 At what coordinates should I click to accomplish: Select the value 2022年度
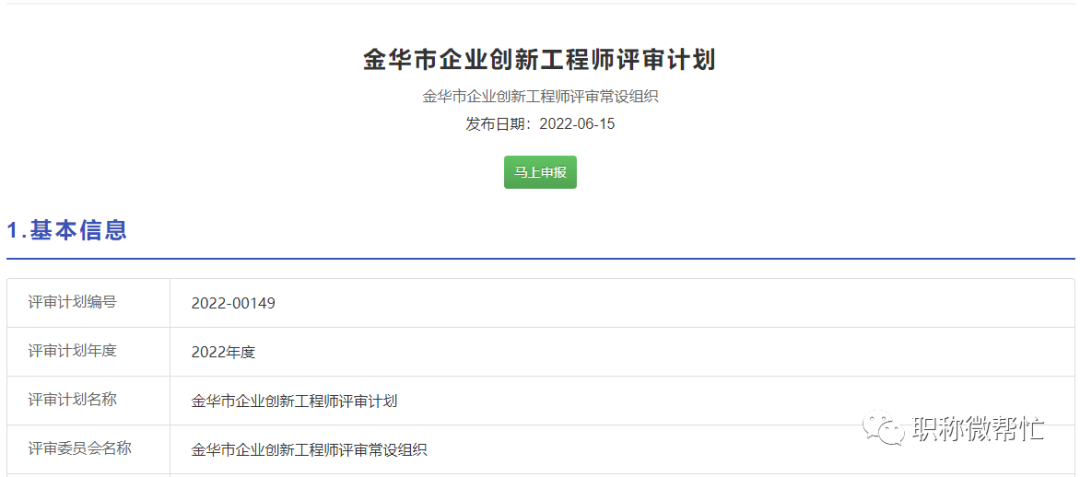click(223, 352)
